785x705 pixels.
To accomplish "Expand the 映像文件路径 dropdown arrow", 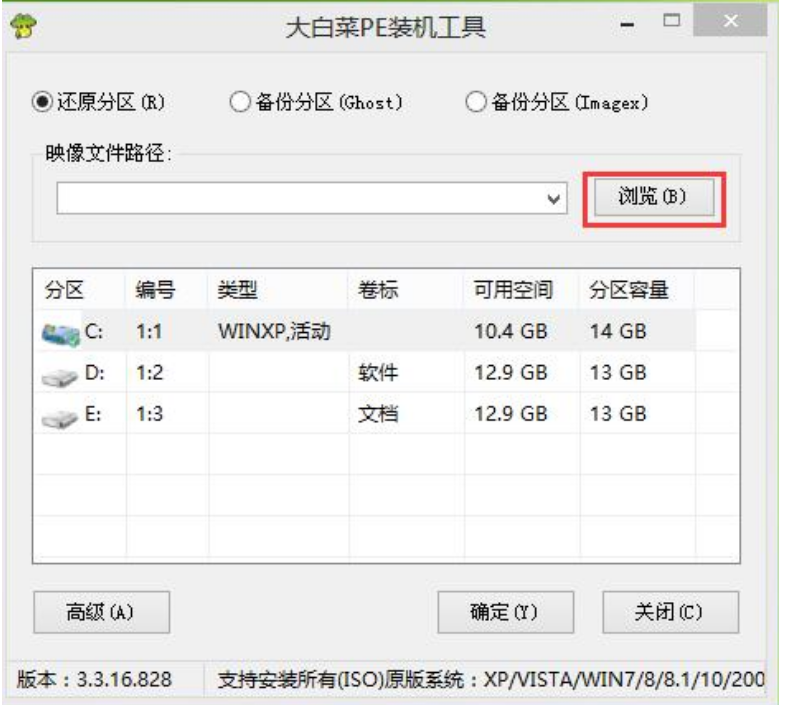I will tap(555, 198).
